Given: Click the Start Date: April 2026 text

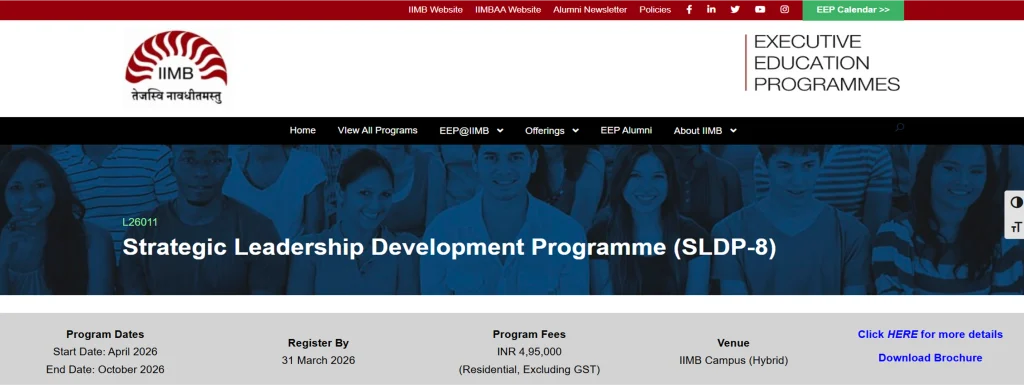Looking at the screenshot, I should (105, 352).
